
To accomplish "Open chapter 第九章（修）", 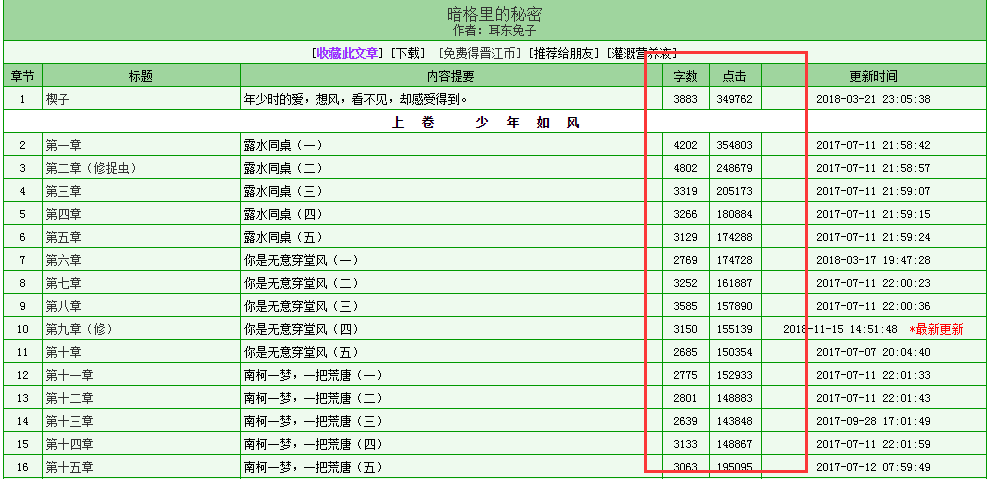I will [x=79, y=329].
